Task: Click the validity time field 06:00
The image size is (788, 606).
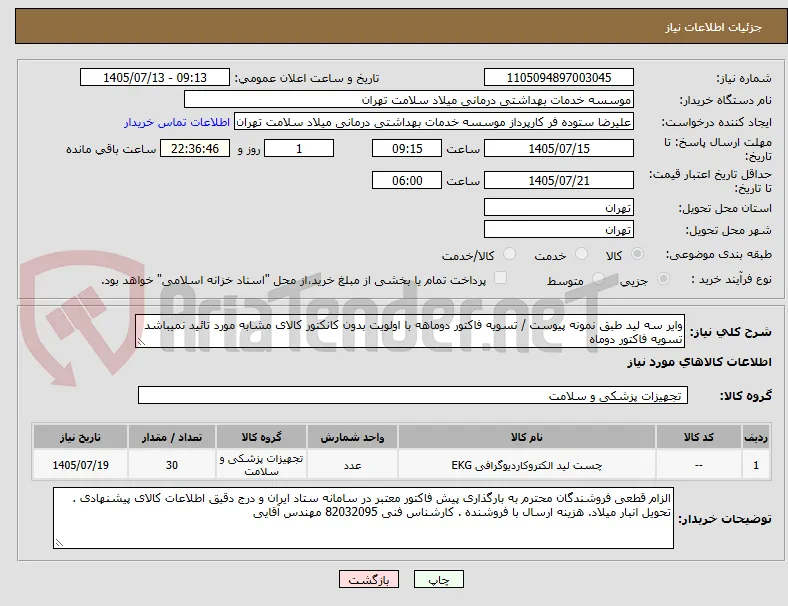Action: (407, 180)
